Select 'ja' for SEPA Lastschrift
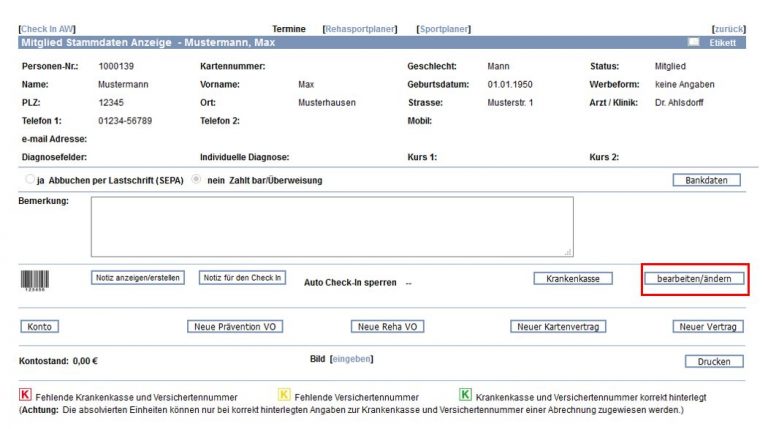Image resolution: width=768 pixels, height=429 pixels. 28,180
